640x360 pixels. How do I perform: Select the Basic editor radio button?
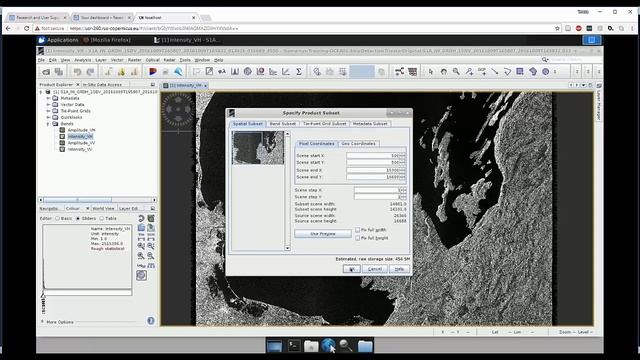(x=58, y=218)
